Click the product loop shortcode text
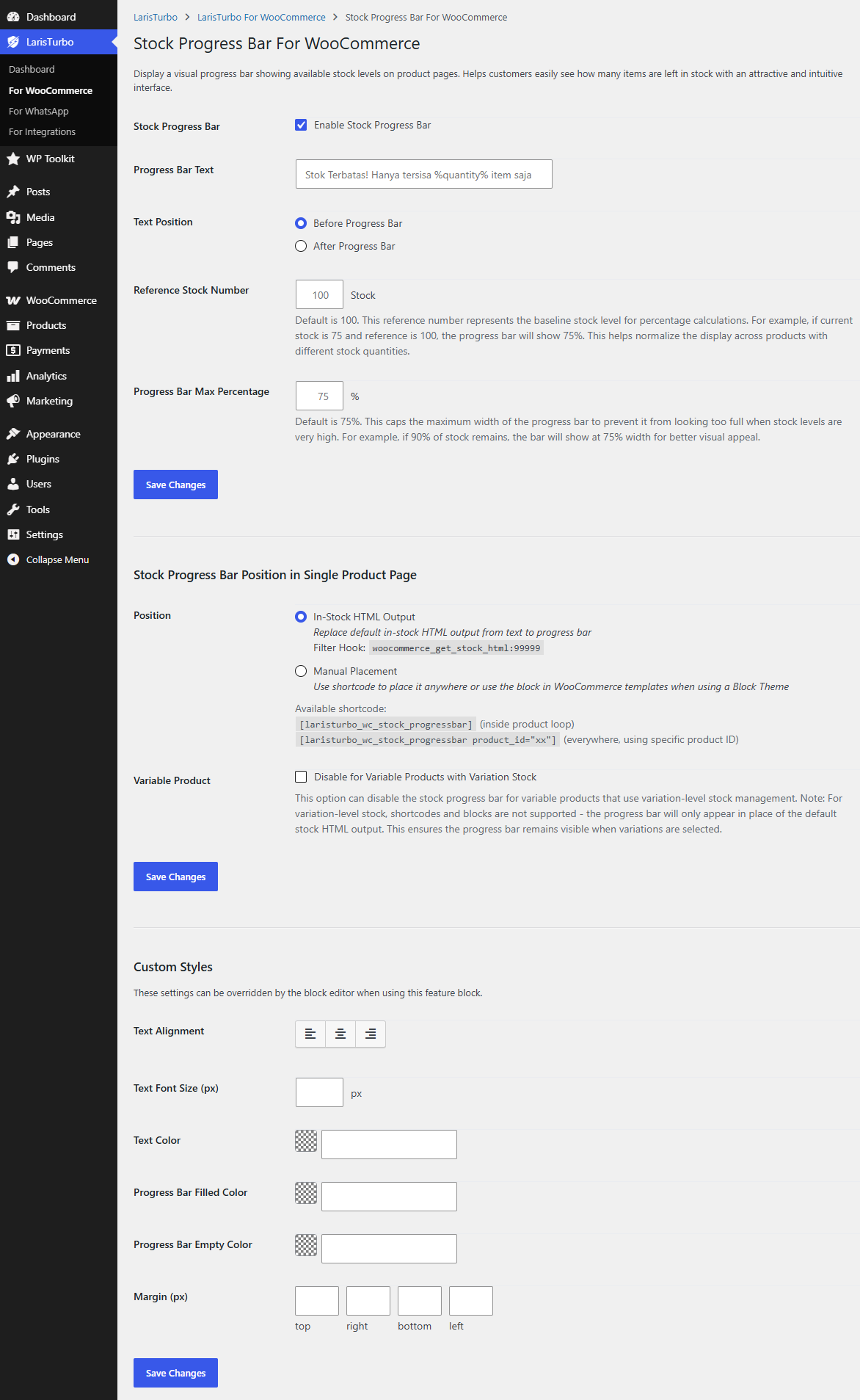The width and height of the screenshot is (860, 1400). coord(386,725)
